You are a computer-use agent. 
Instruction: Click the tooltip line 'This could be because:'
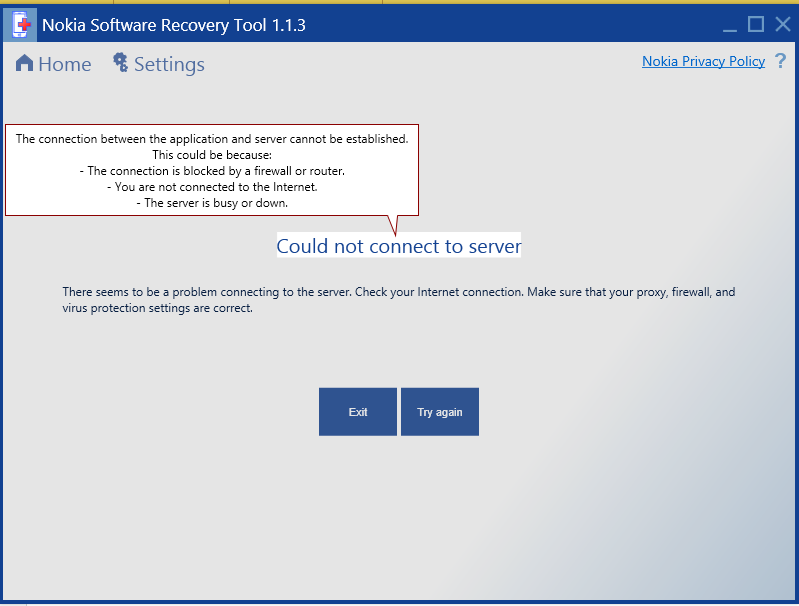pyautogui.click(x=212, y=155)
